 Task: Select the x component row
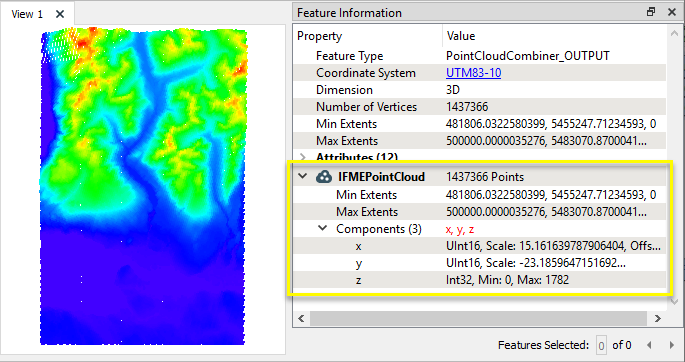coord(479,246)
